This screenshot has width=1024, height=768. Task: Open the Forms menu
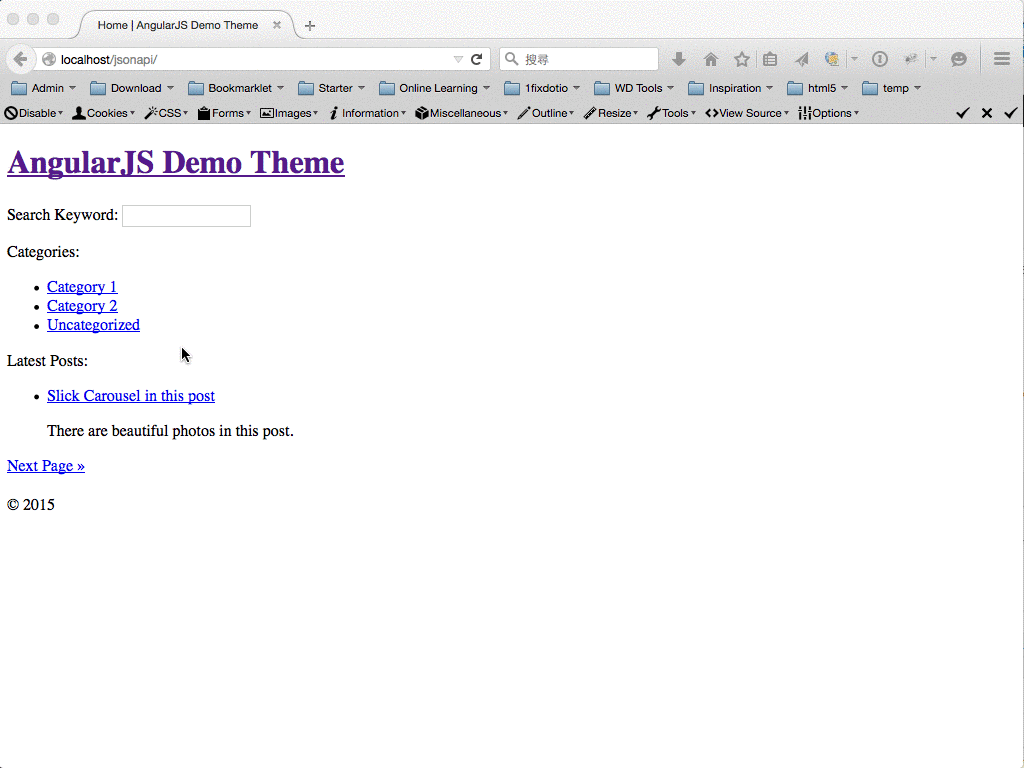[224, 113]
